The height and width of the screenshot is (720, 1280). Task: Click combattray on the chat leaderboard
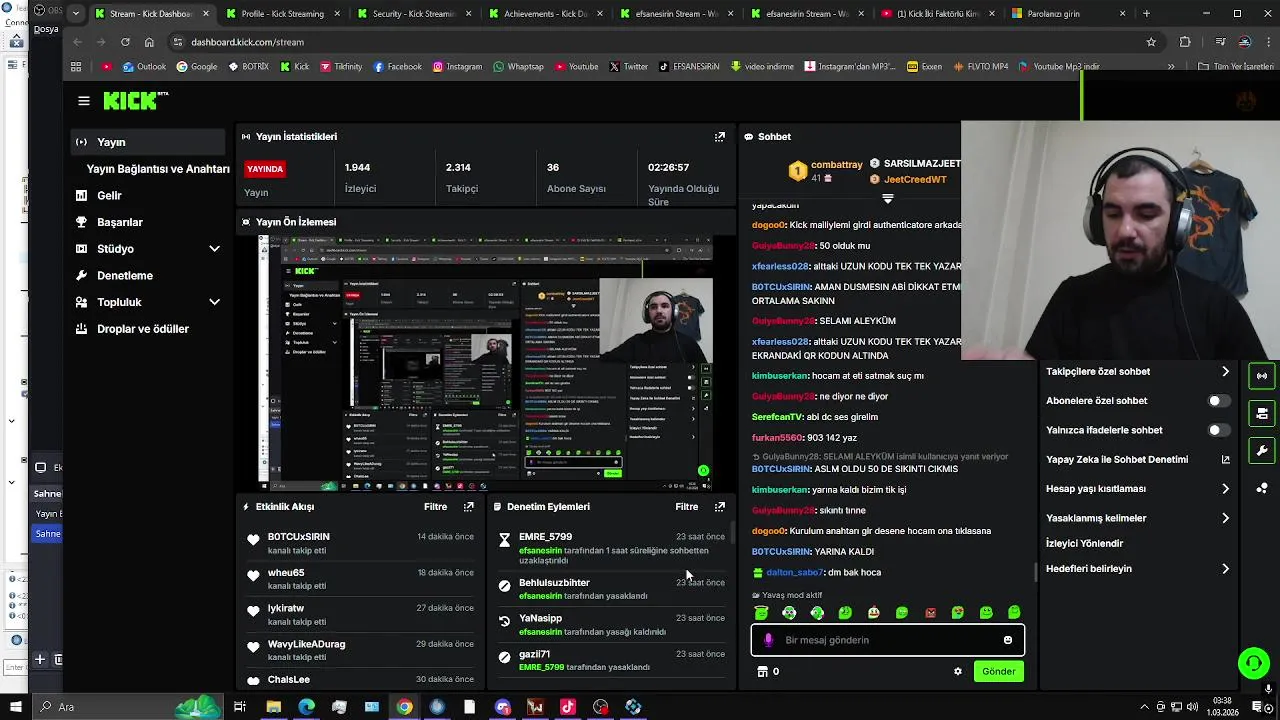click(x=836, y=165)
